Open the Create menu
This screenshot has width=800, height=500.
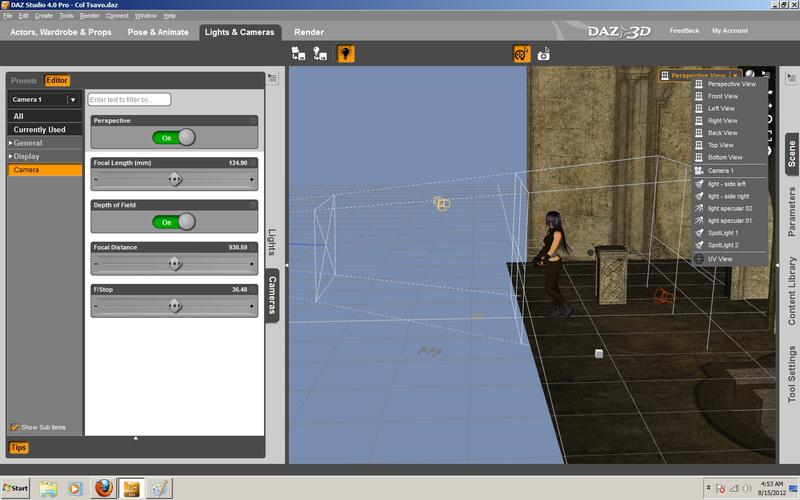44,16
